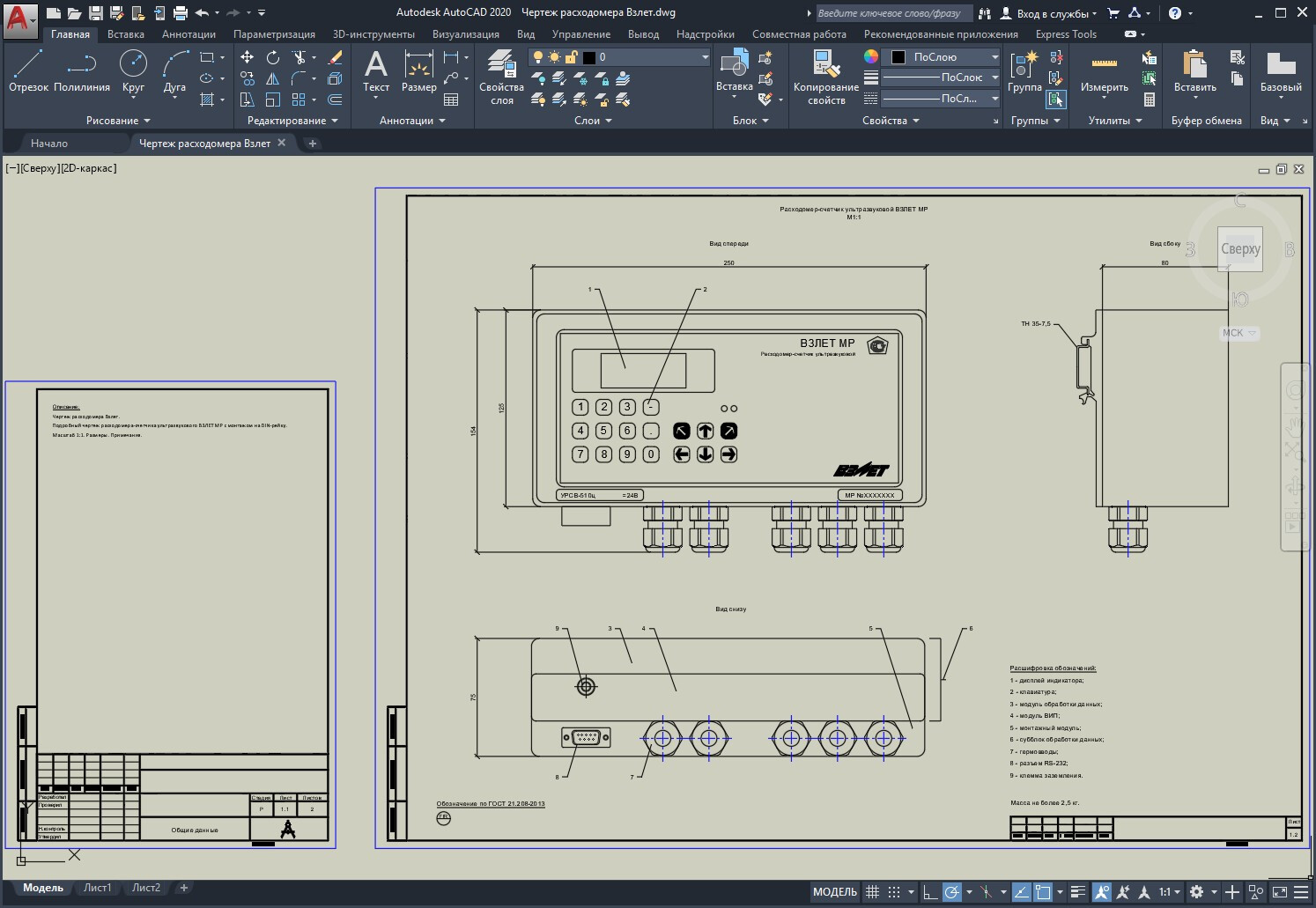Viewport: 1316px width, 908px height.
Task: Close the Чертеж расходомера Взлет tab
Action: coord(282,143)
